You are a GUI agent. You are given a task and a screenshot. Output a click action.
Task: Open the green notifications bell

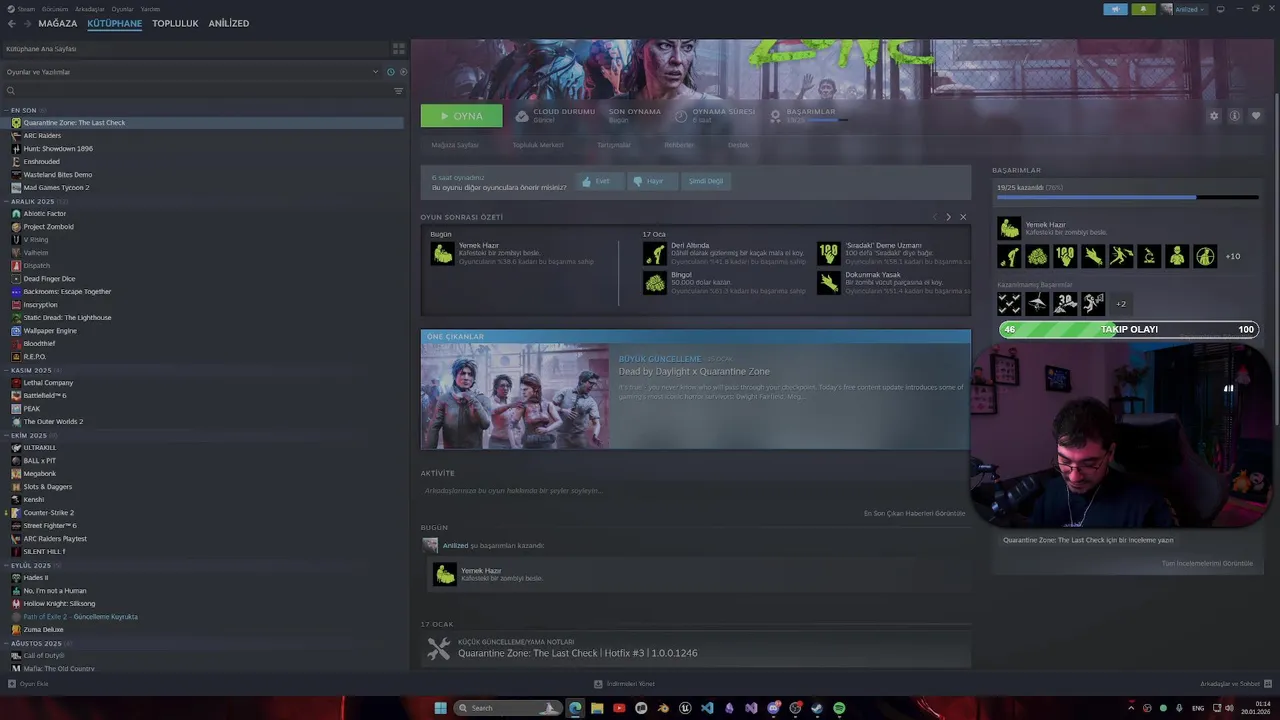tap(1143, 9)
